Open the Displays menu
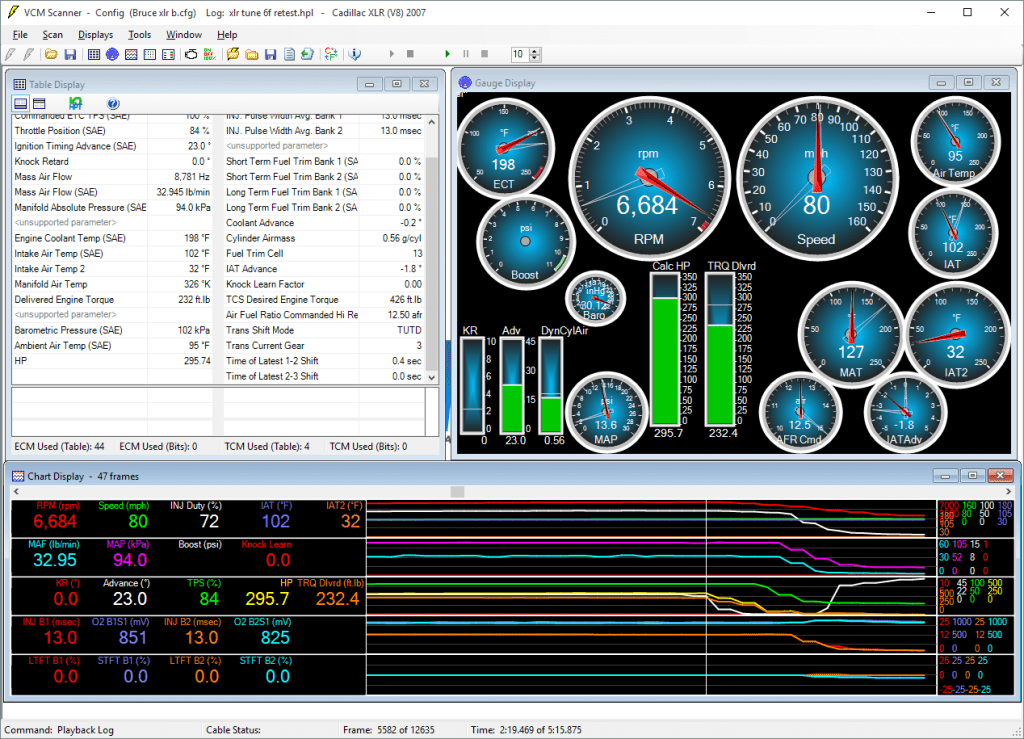This screenshot has height=739, width=1024. [95, 34]
